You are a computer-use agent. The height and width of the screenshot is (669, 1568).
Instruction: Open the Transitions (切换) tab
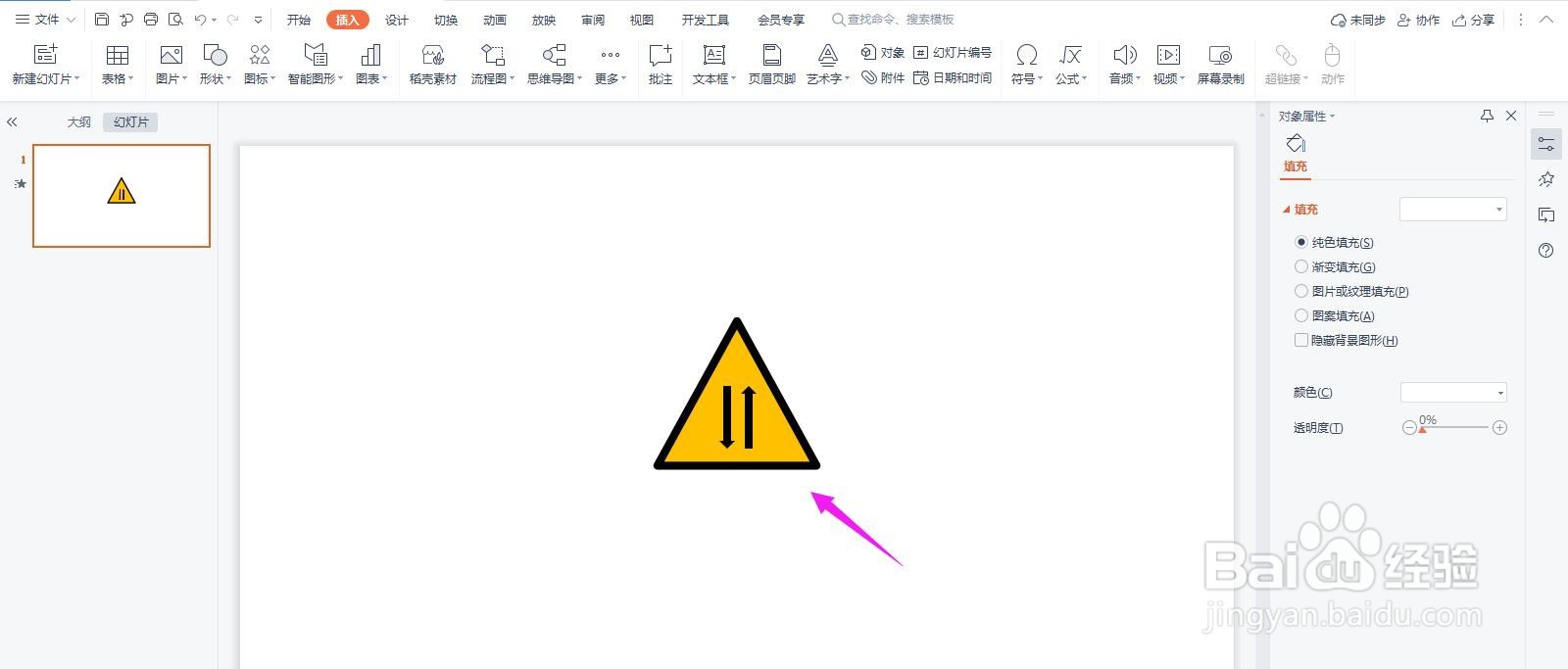pos(446,20)
